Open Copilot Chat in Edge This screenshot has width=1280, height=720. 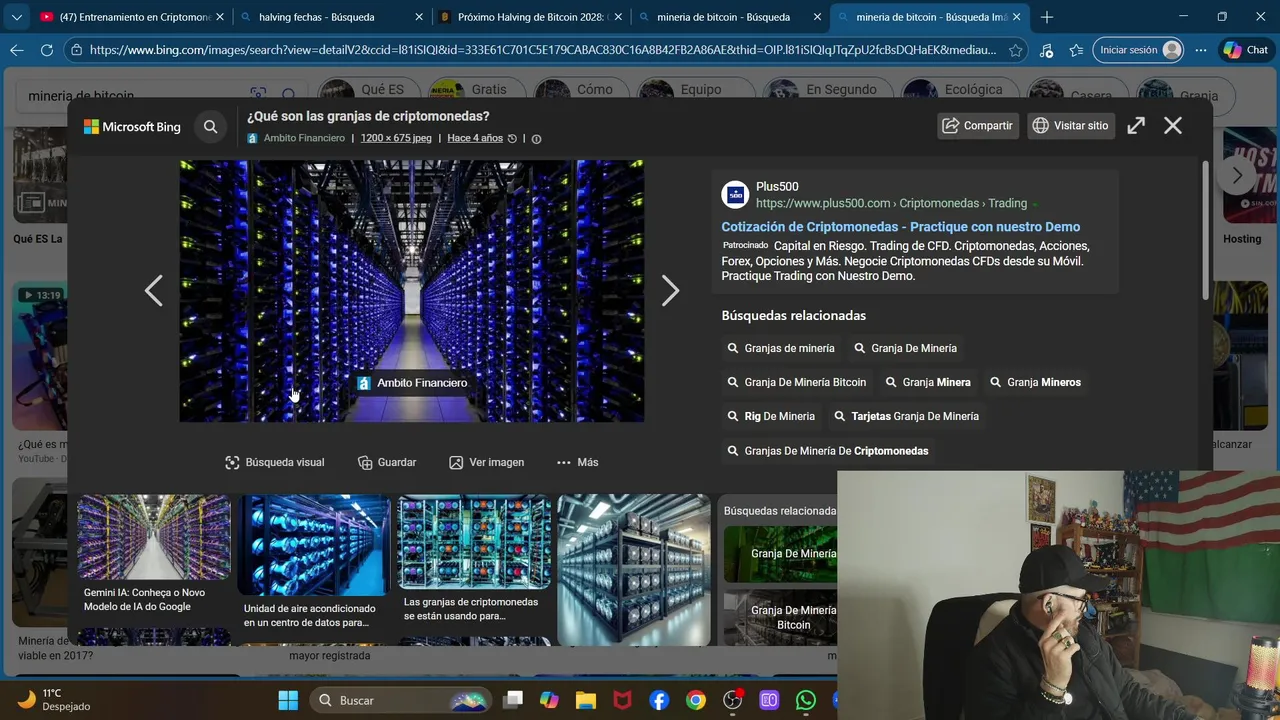coord(1246,50)
